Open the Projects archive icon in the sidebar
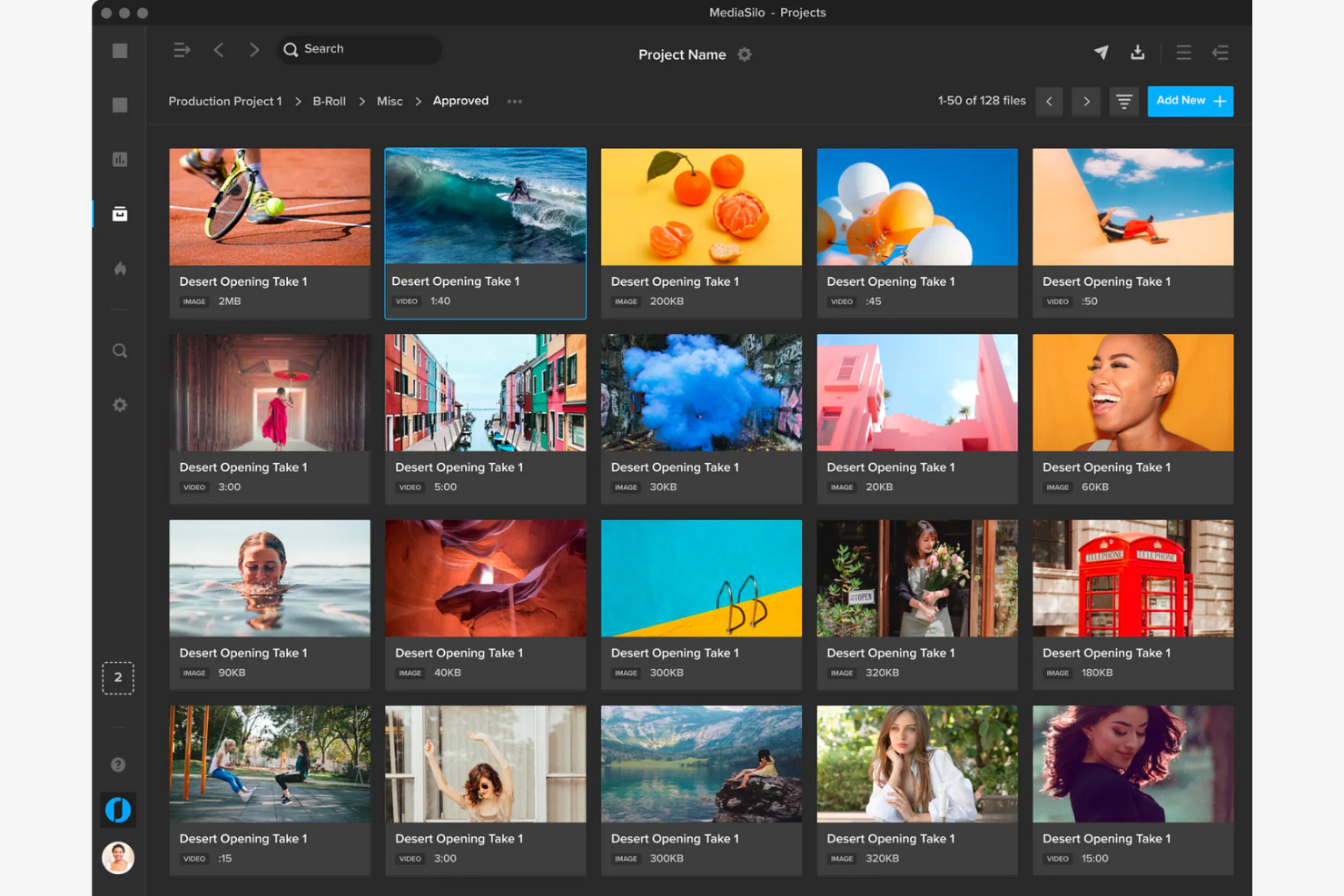This screenshot has height=896, width=1344. (119, 214)
